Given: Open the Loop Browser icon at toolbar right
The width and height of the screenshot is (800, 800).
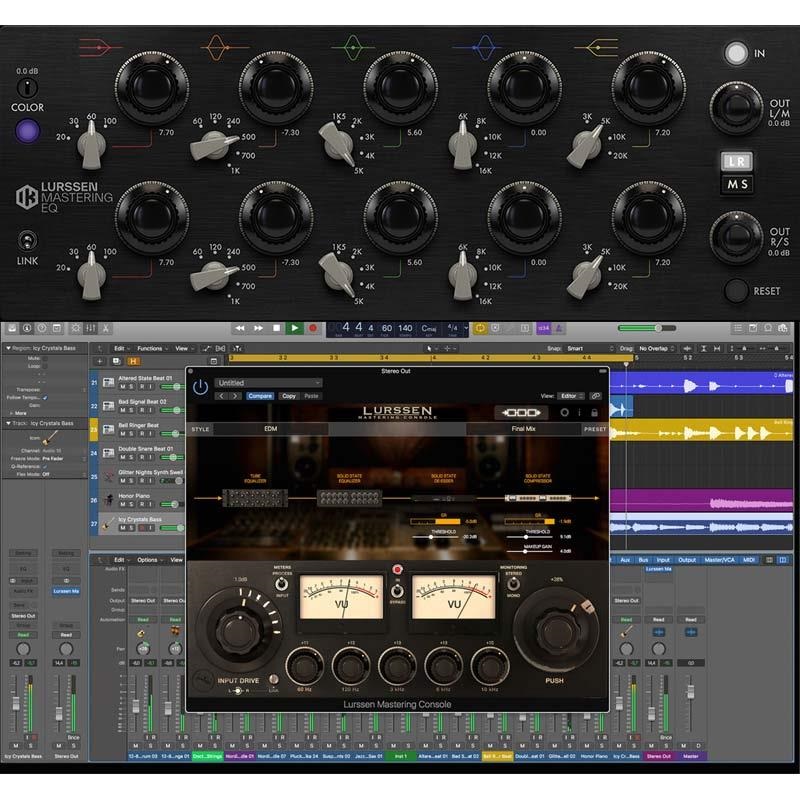Looking at the screenshot, I should [x=768, y=328].
